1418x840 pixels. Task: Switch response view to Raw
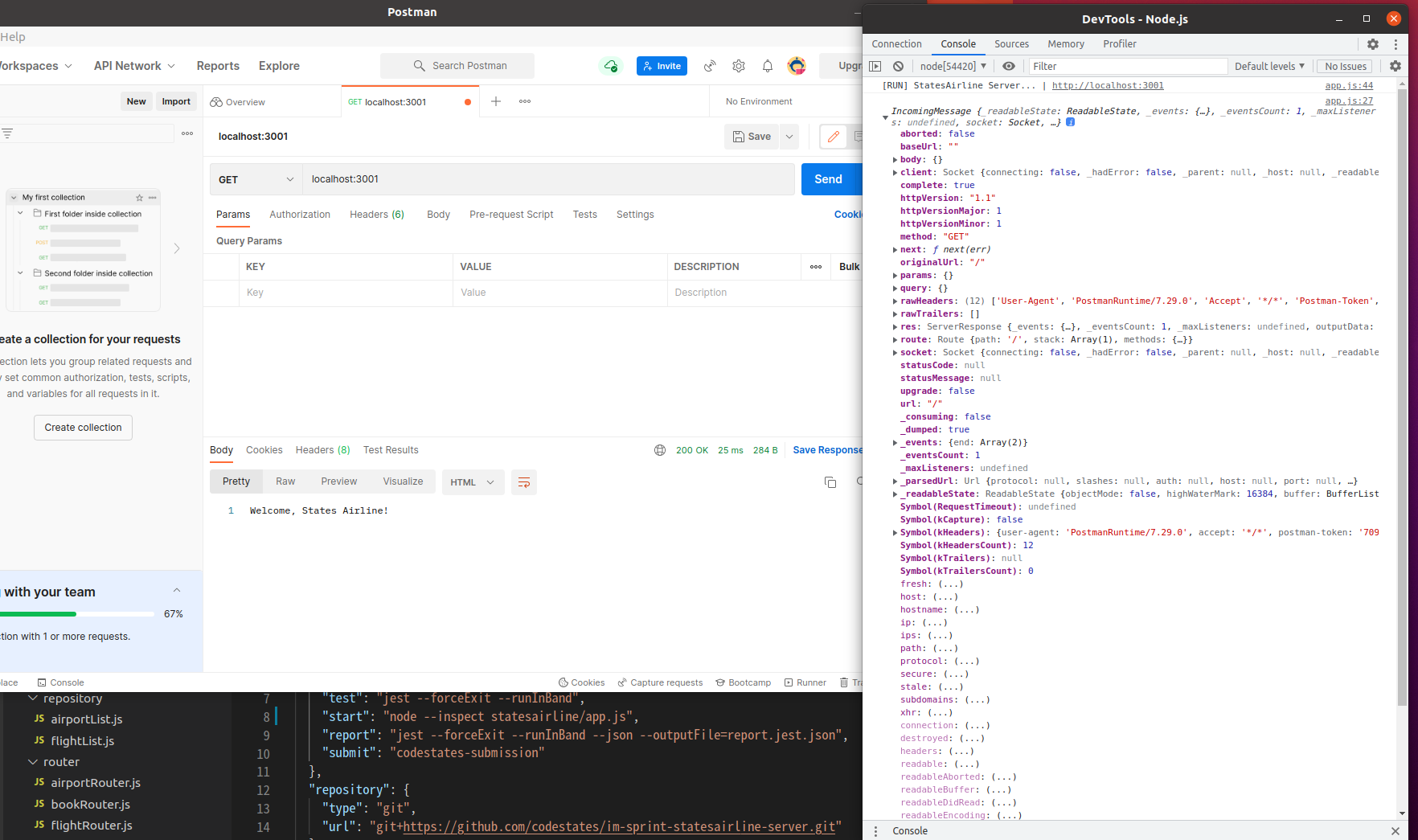(285, 481)
